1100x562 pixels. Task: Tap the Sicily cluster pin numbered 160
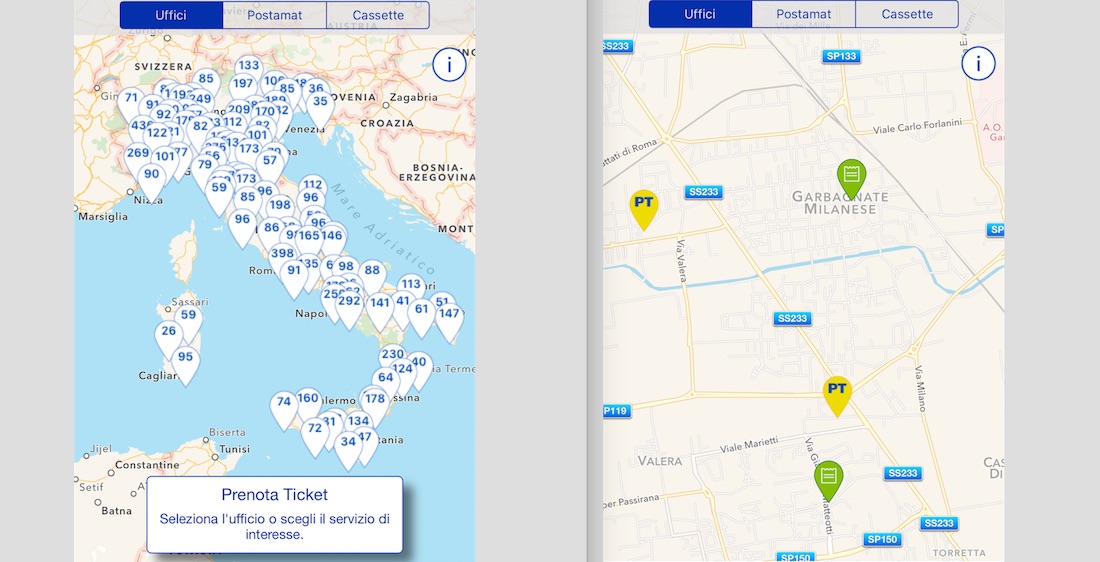click(x=308, y=400)
